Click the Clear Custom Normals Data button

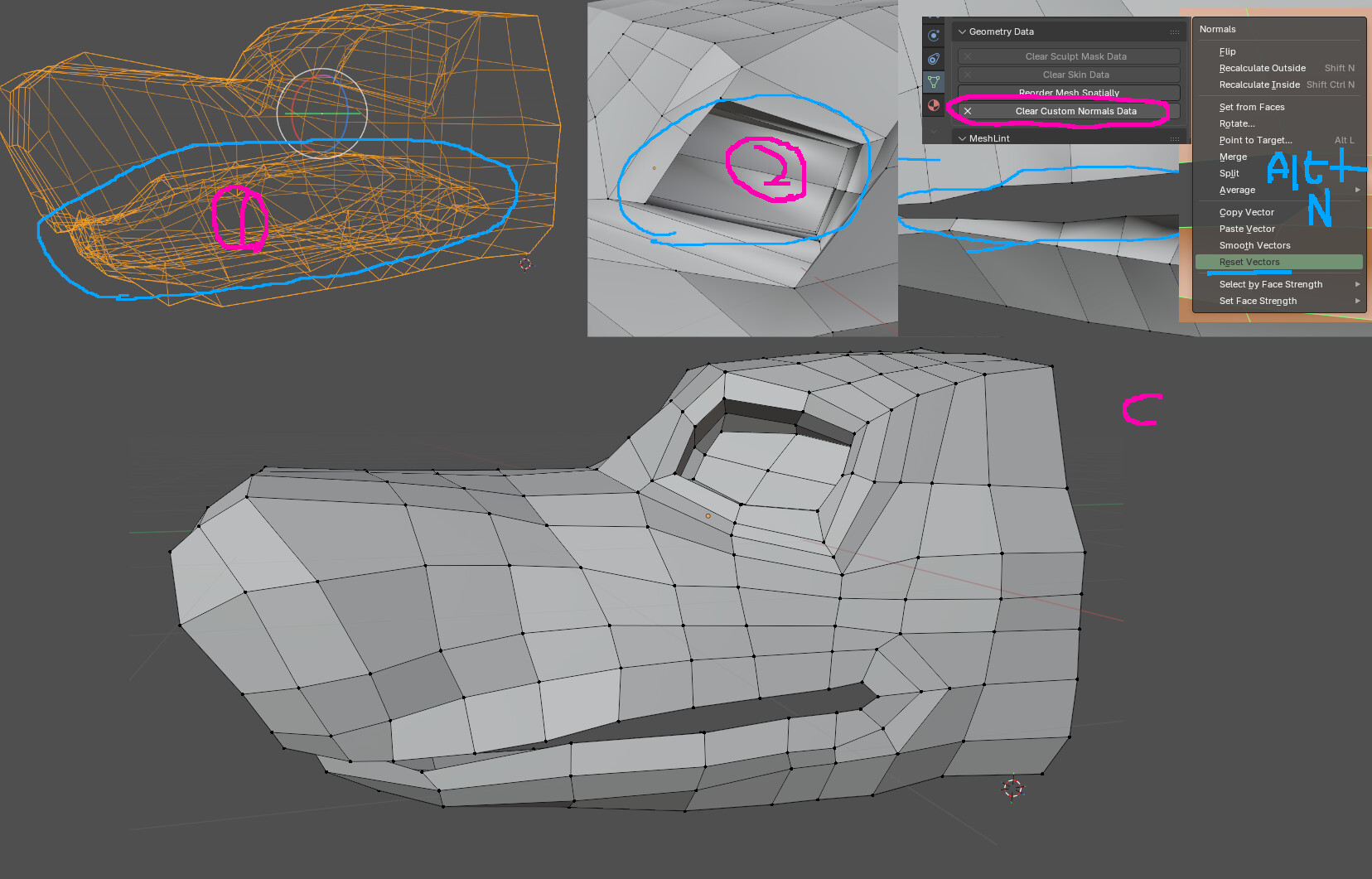click(x=1069, y=111)
